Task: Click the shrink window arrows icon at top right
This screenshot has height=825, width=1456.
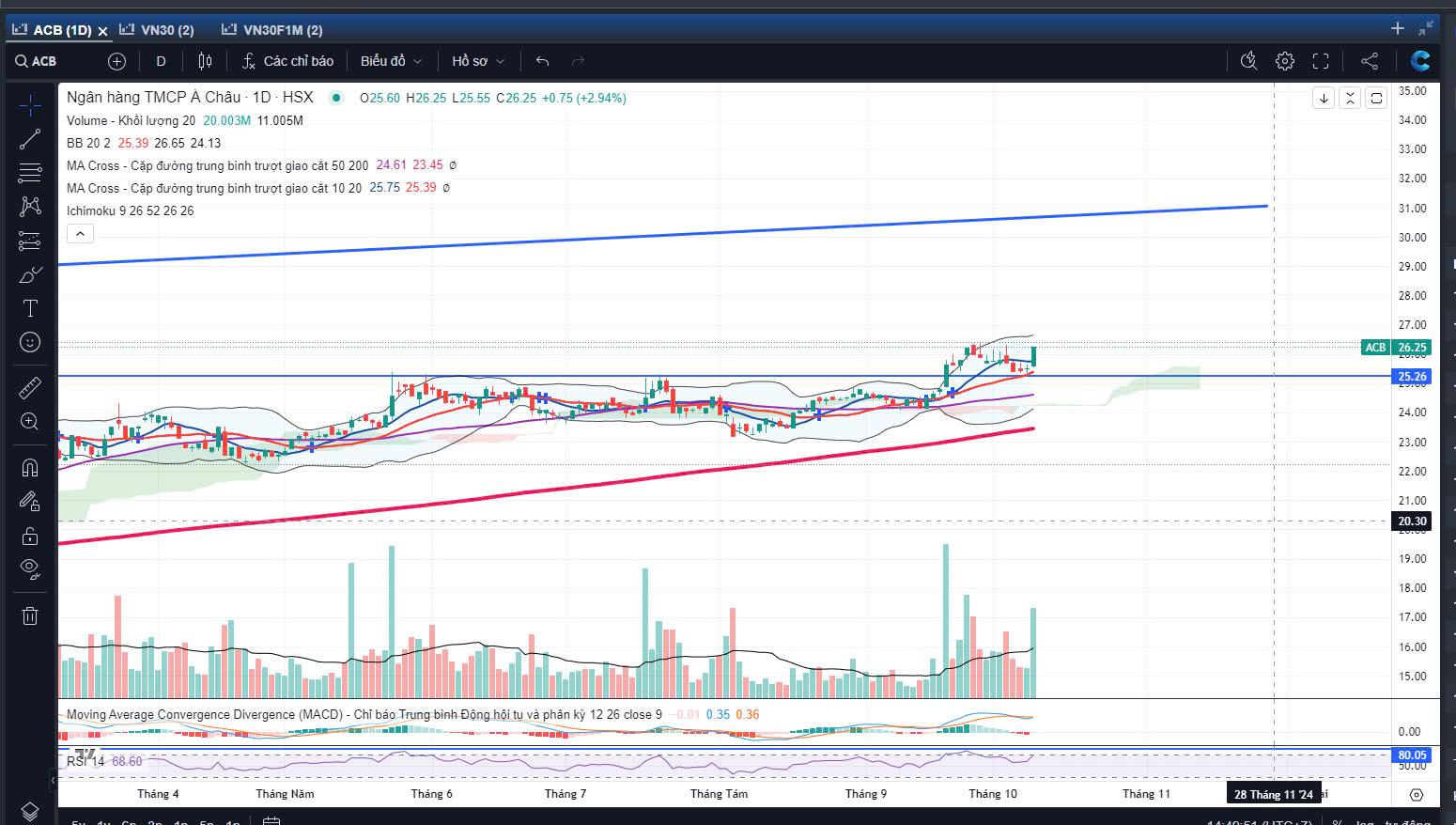Action: [x=1426, y=28]
